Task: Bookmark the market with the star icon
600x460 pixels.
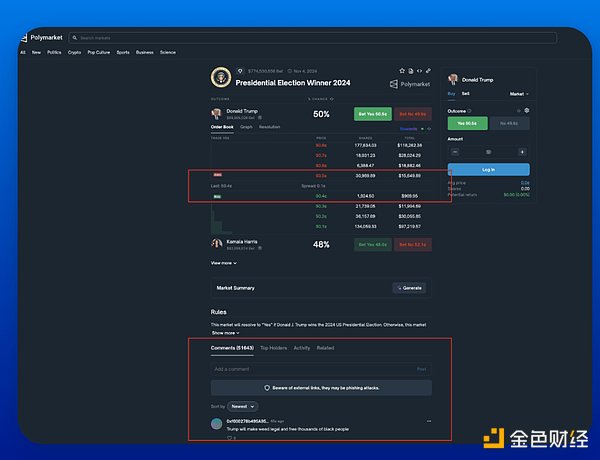Action: pyautogui.click(x=401, y=71)
